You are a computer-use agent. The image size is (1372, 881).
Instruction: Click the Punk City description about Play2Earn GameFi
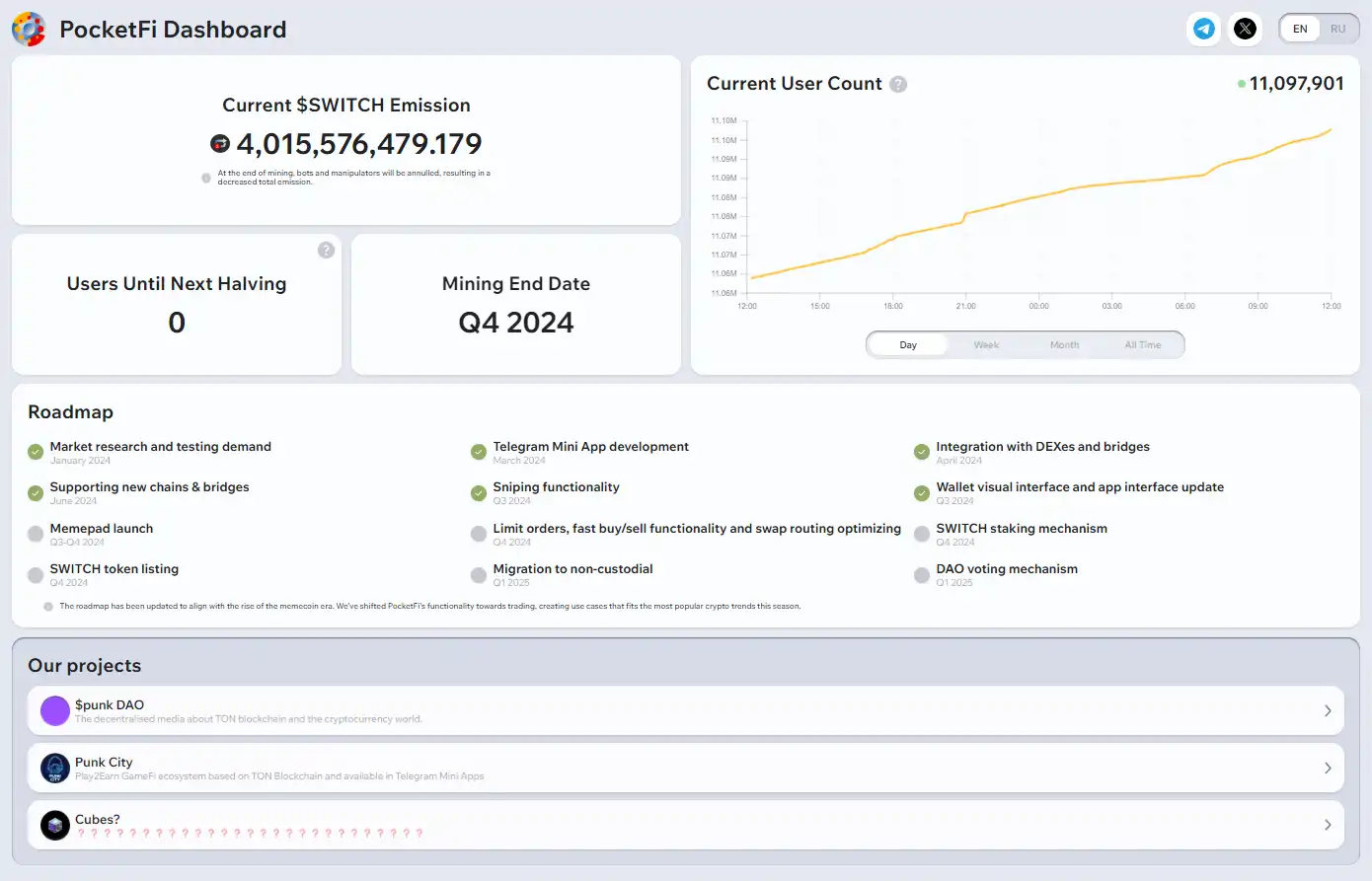point(279,776)
